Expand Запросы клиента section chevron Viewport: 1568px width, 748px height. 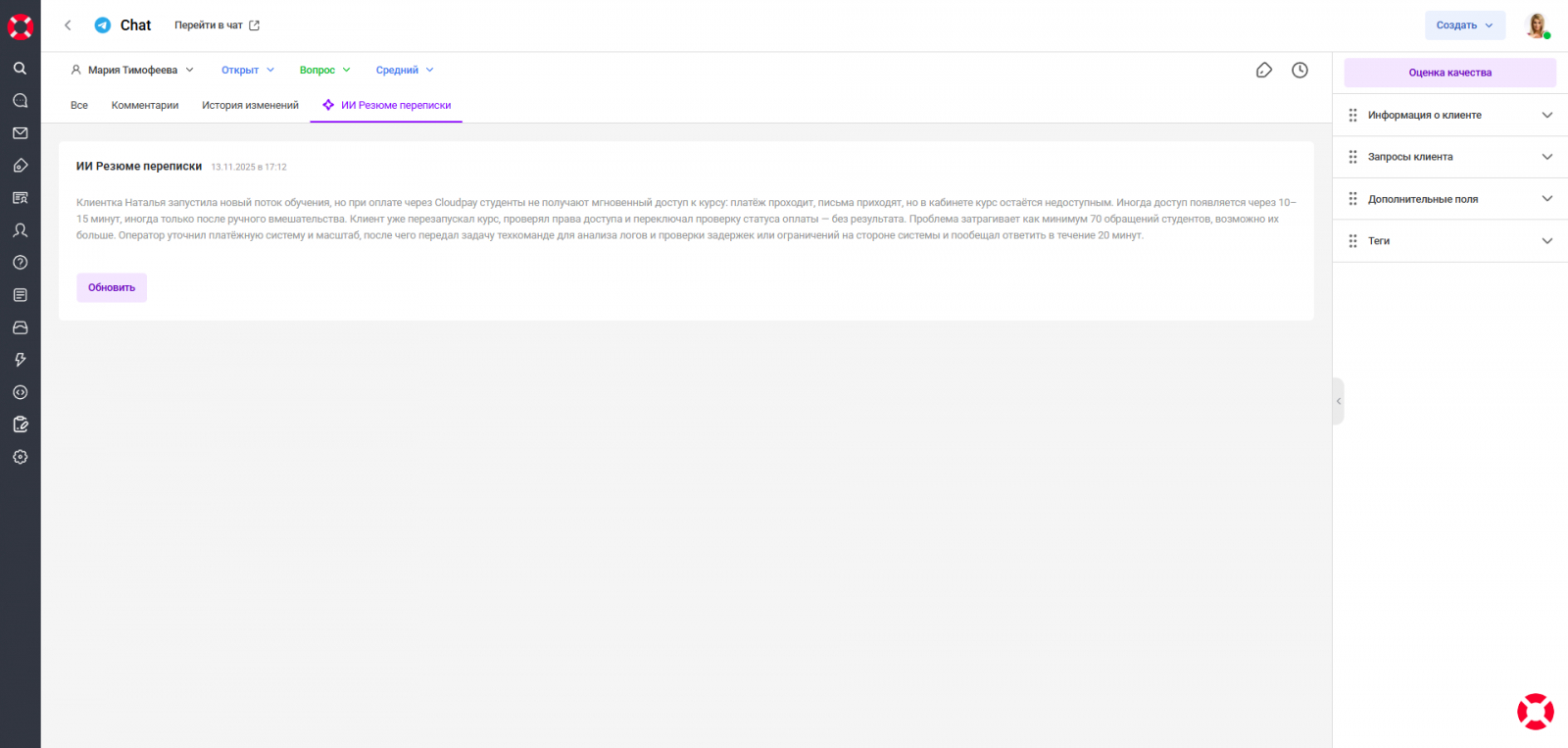pos(1547,157)
